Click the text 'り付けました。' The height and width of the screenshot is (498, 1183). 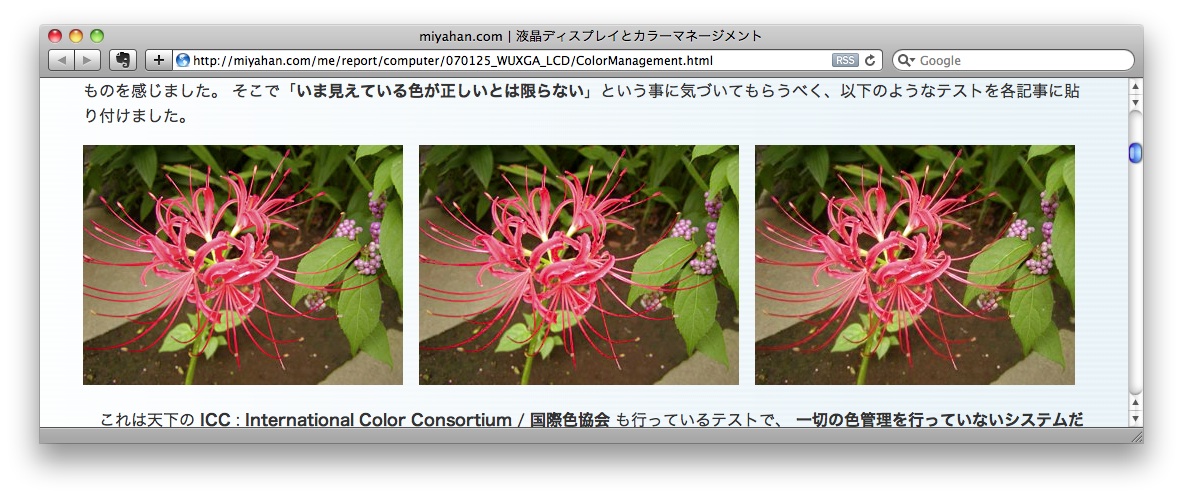[x=137, y=116]
